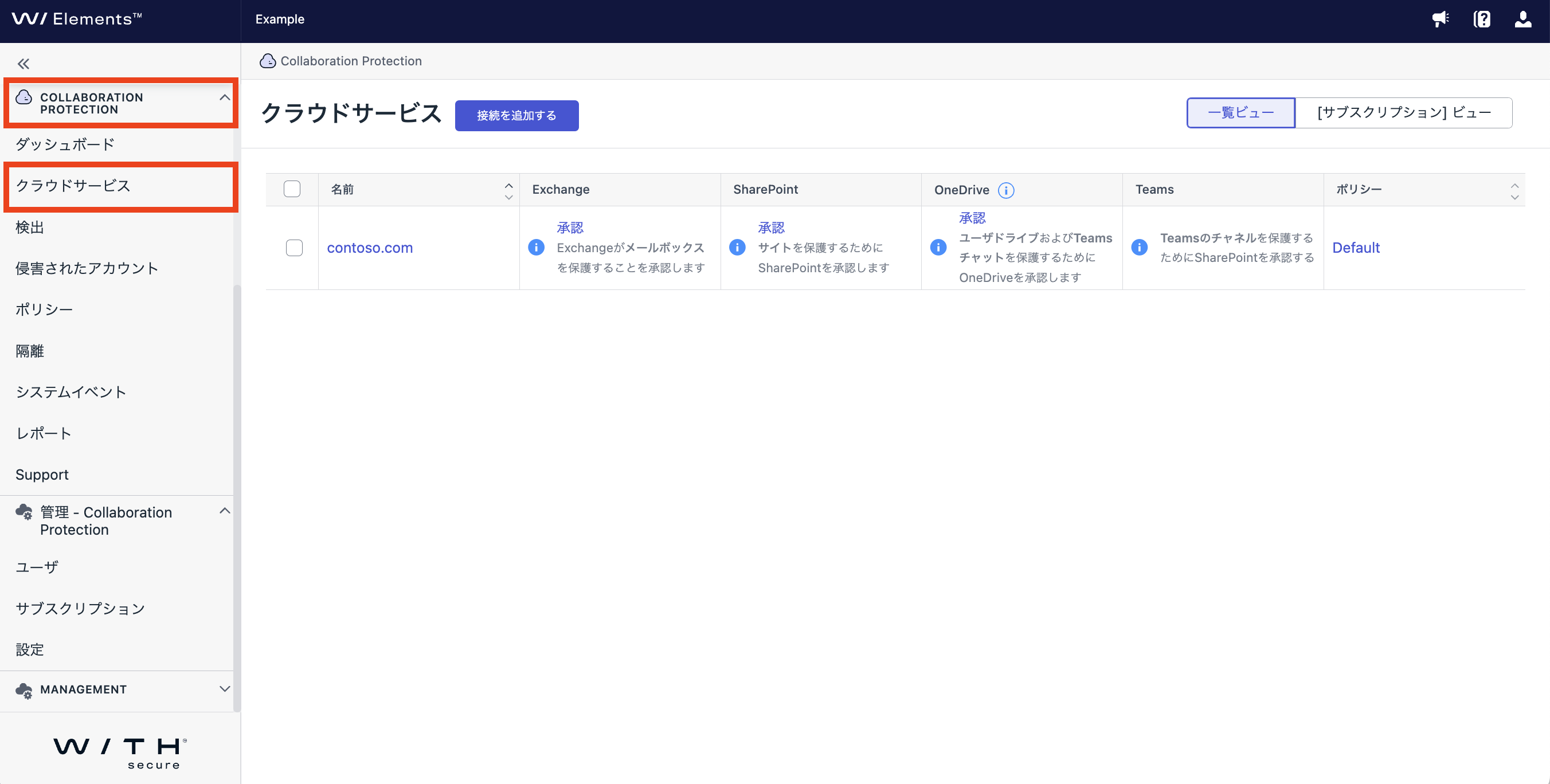Toggle the select-all checkbox in table header
Image resolution: width=1550 pixels, height=784 pixels.
(292, 189)
